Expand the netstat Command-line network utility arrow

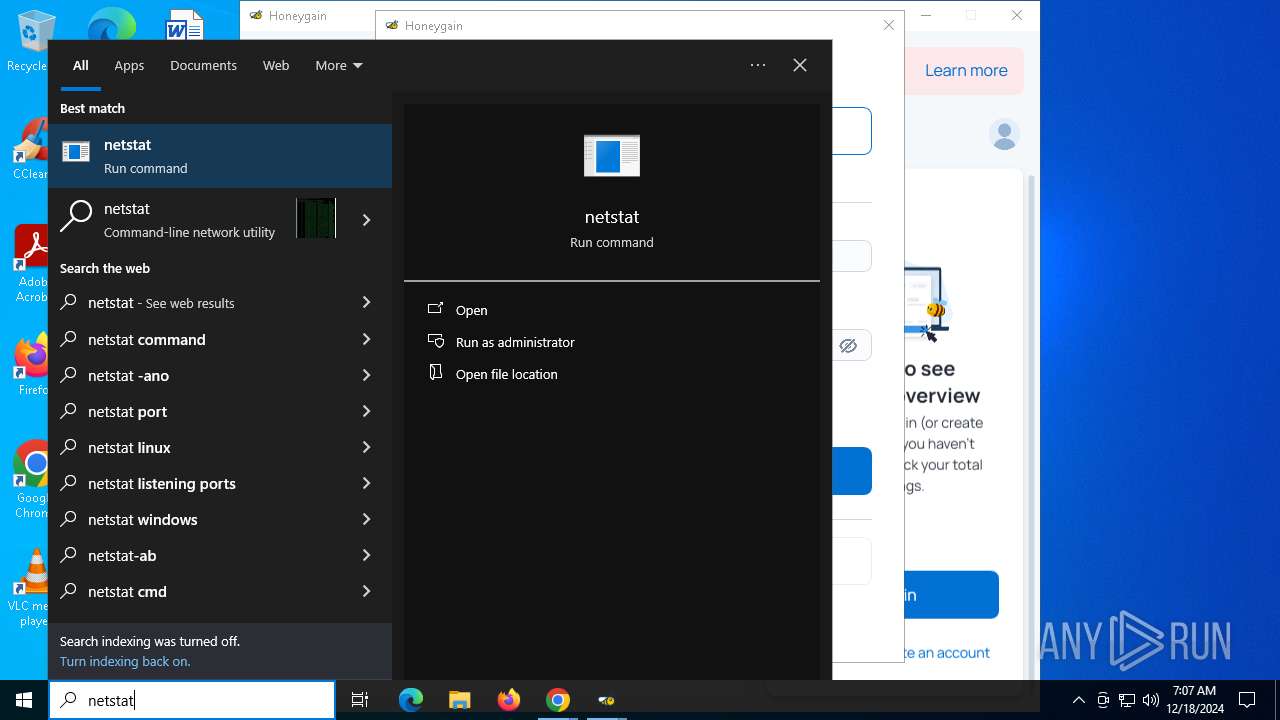point(367,220)
